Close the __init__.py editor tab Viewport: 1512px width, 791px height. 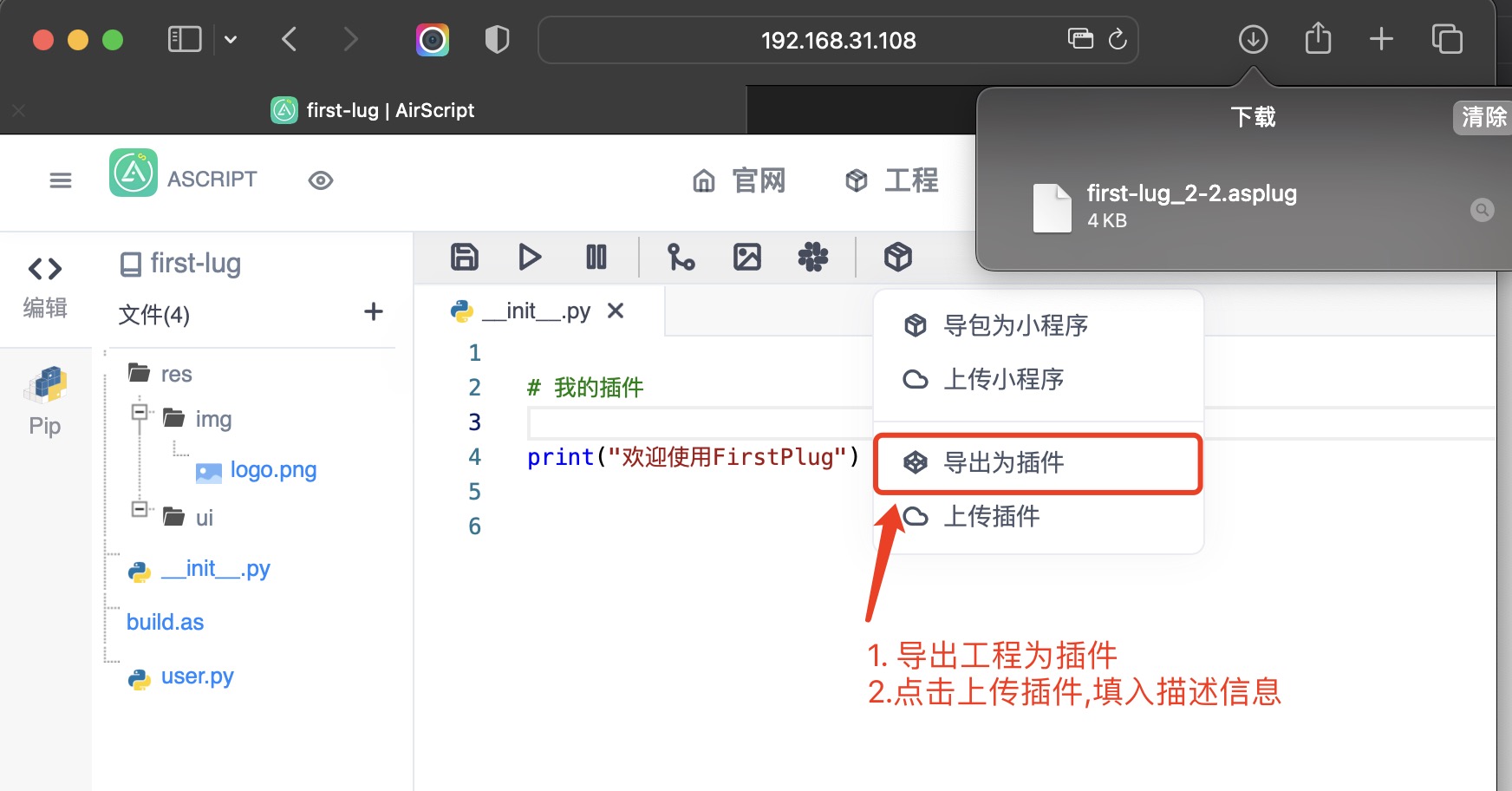point(616,311)
